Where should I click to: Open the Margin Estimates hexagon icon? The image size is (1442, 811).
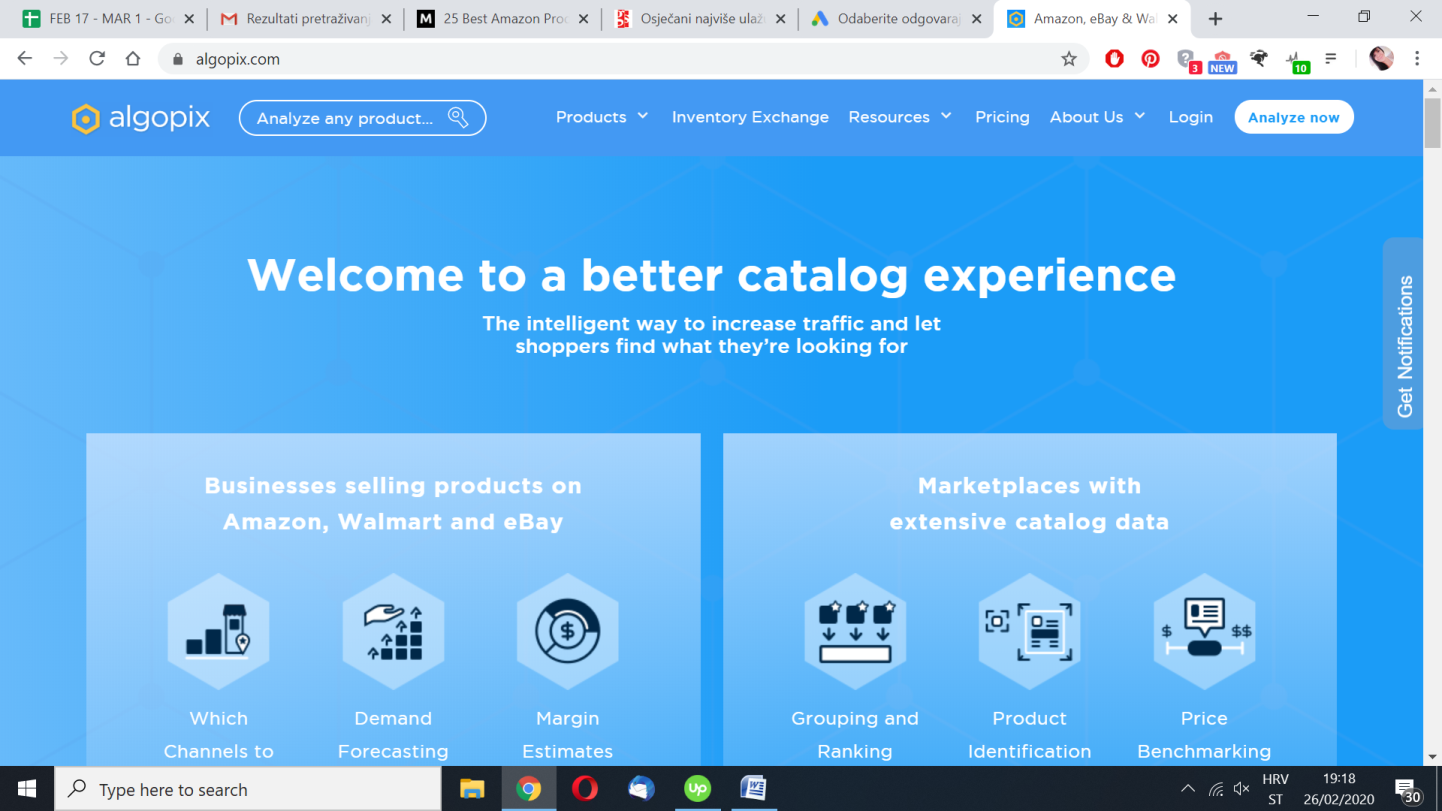click(568, 631)
